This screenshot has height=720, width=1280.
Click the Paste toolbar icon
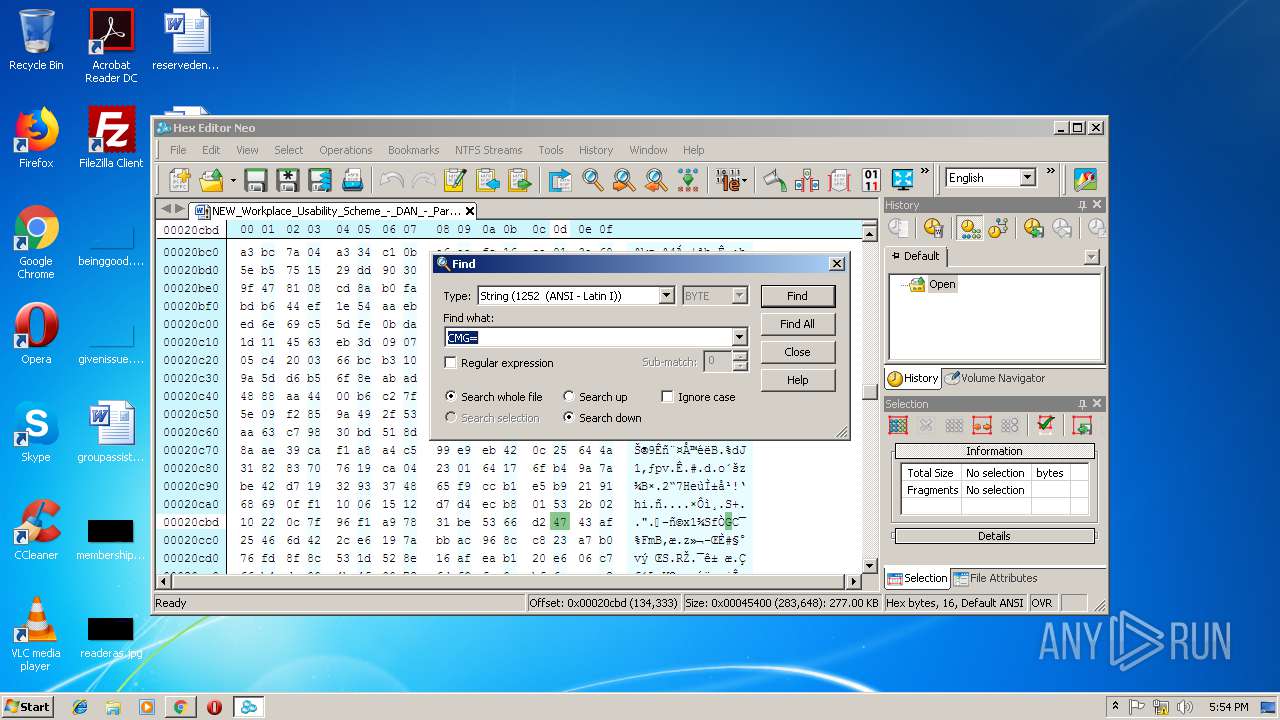519,180
